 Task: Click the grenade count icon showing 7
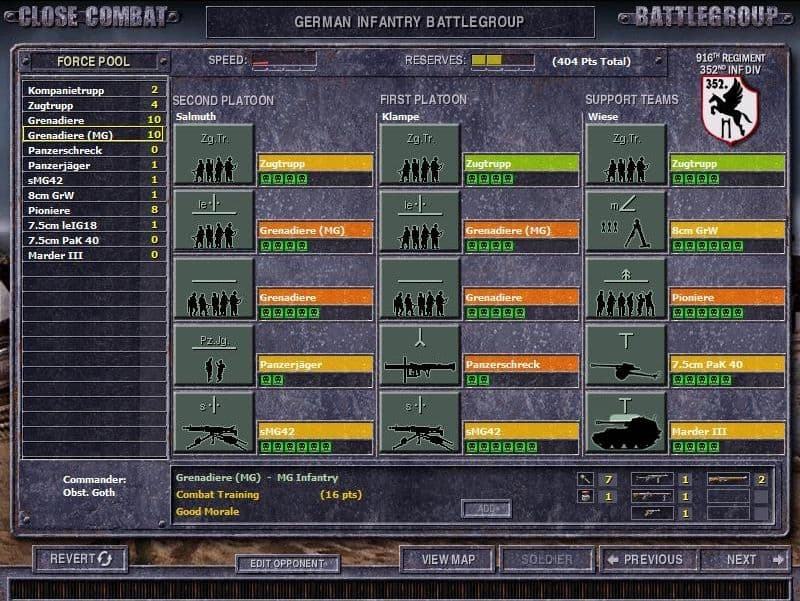pos(586,479)
